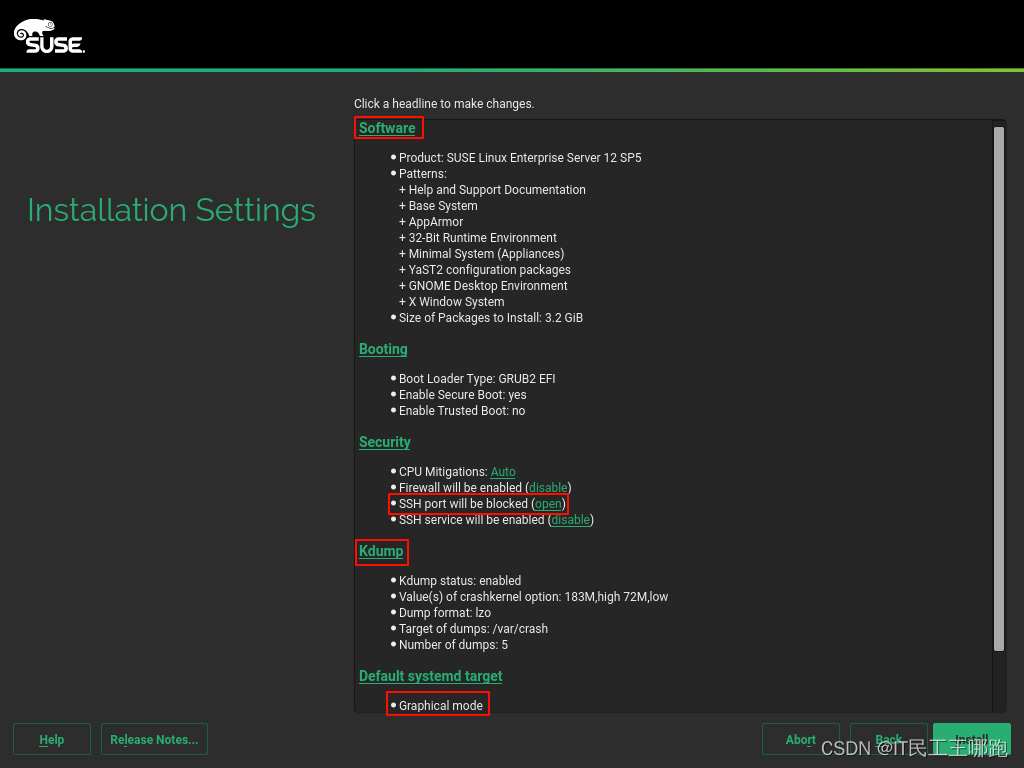
Task: Open the Booting configuration section
Action: pos(383,349)
